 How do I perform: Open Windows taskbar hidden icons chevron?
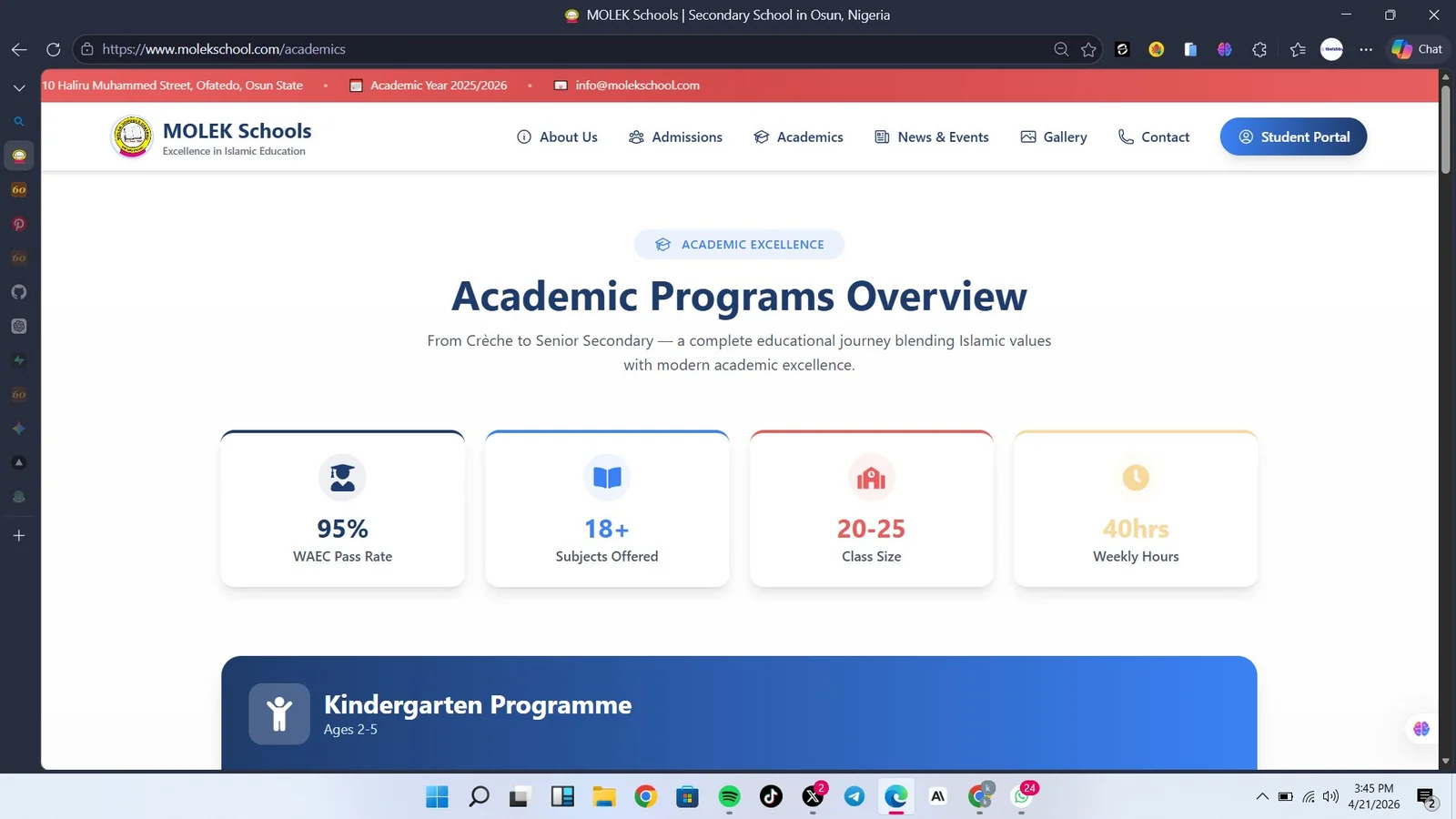click(x=1263, y=796)
